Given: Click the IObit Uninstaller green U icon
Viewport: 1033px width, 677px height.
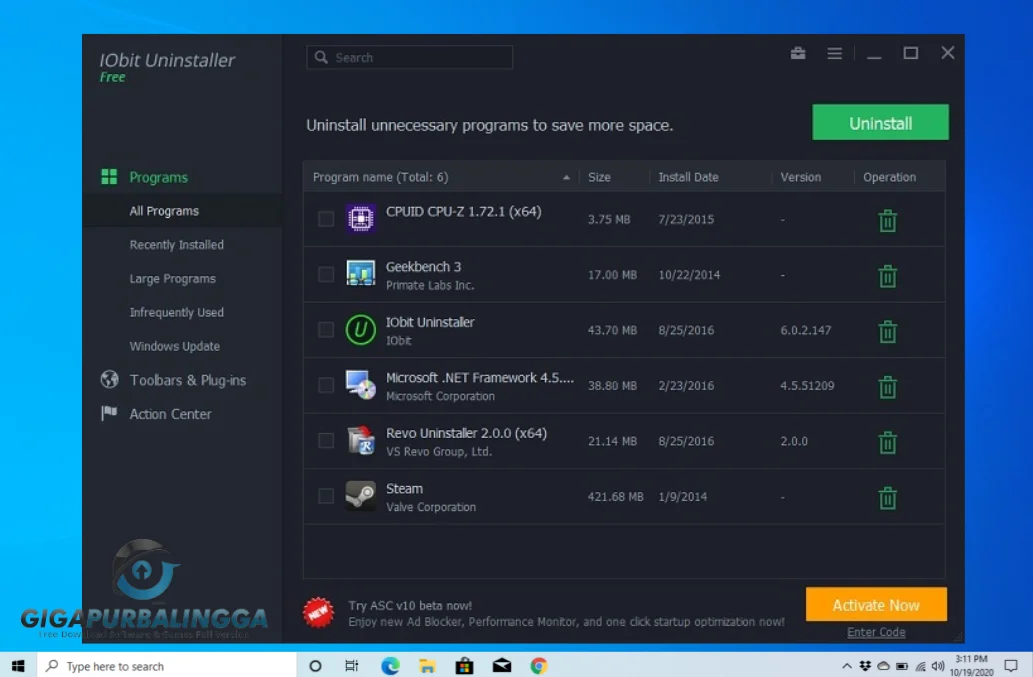Looking at the screenshot, I should [360, 329].
